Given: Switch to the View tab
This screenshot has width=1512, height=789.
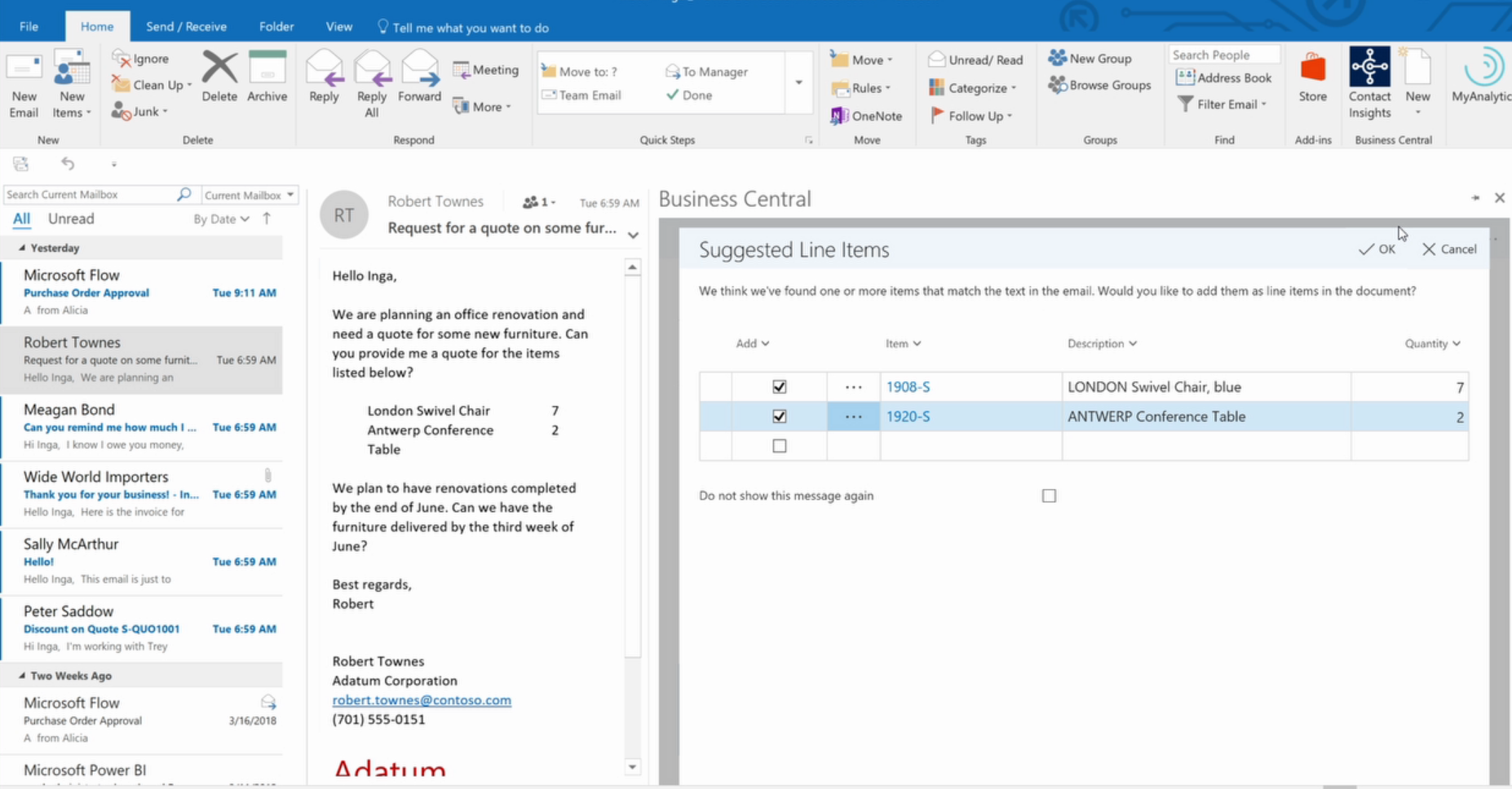Looking at the screenshot, I should pos(339,27).
